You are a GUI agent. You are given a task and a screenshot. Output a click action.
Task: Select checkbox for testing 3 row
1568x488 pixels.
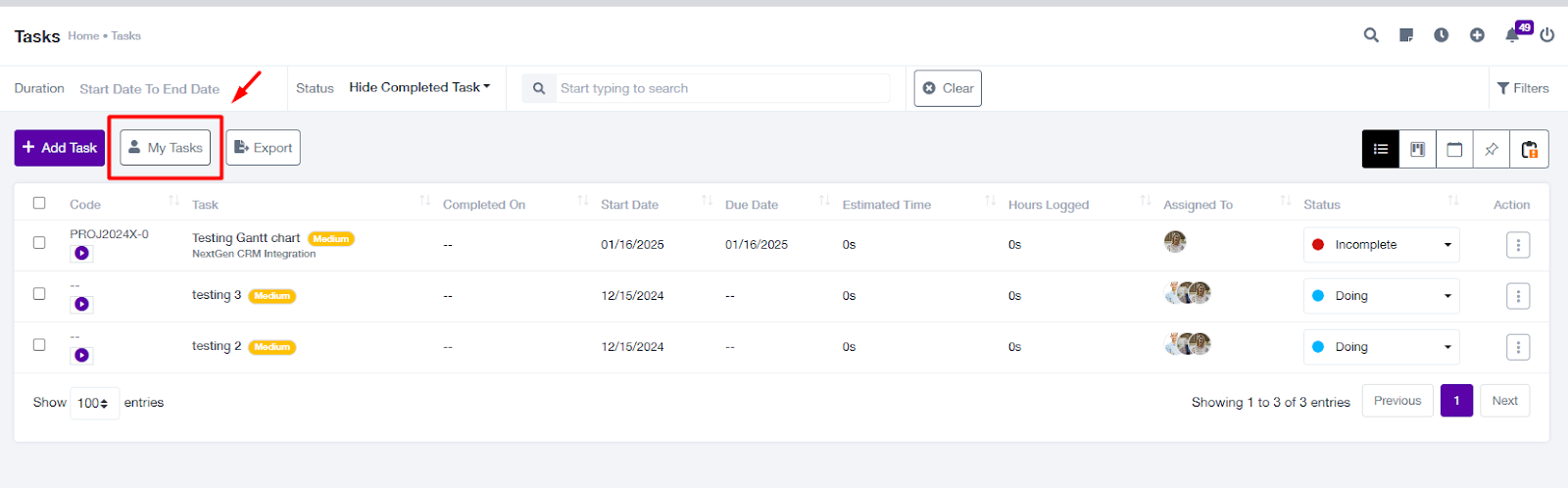point(39,293)
